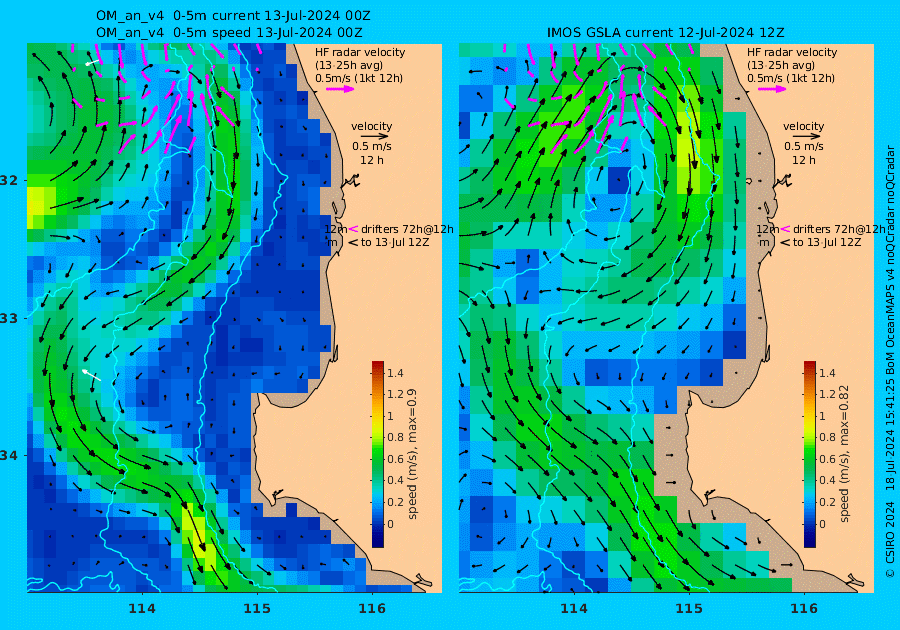Click 'speed (m/s), max=0.9' color bar label
This screenshot has width=900, height=630.
pos(412,454)
